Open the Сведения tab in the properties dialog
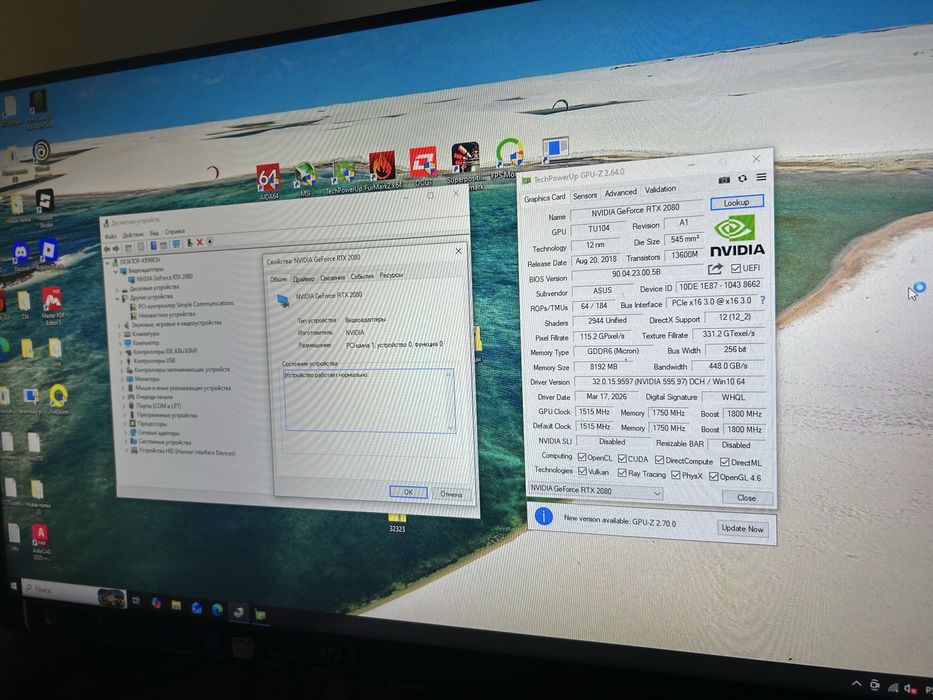Screen dimensions: 933x700 coord(332,277)
